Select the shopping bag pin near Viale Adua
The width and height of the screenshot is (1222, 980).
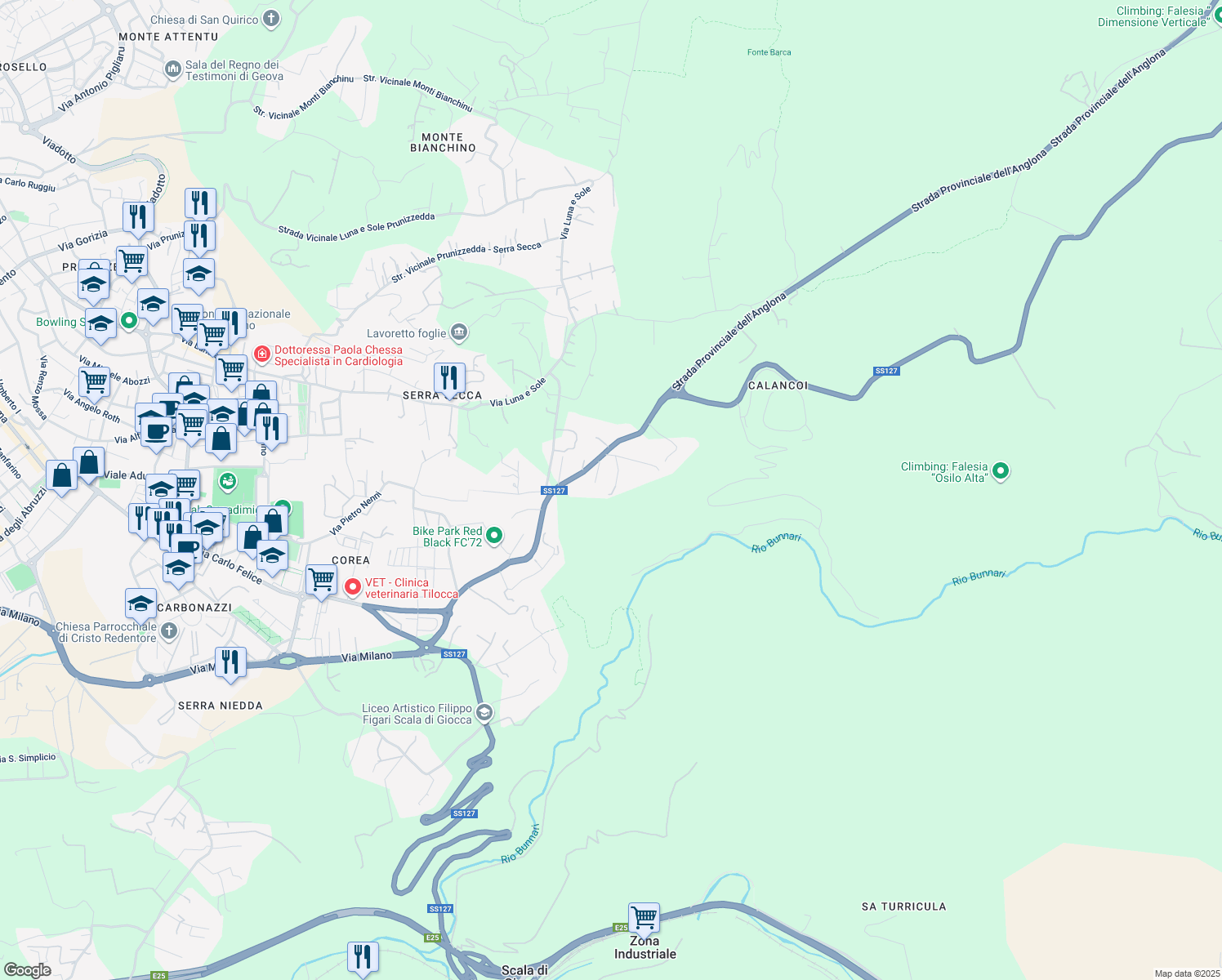(x=88, y=462)
